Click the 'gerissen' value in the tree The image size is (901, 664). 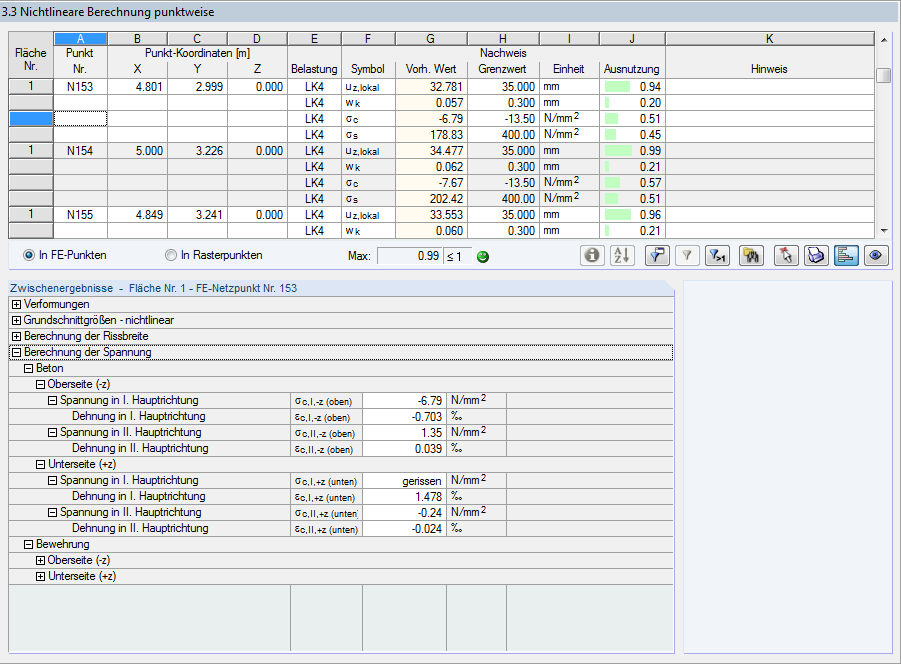(404, 481)
